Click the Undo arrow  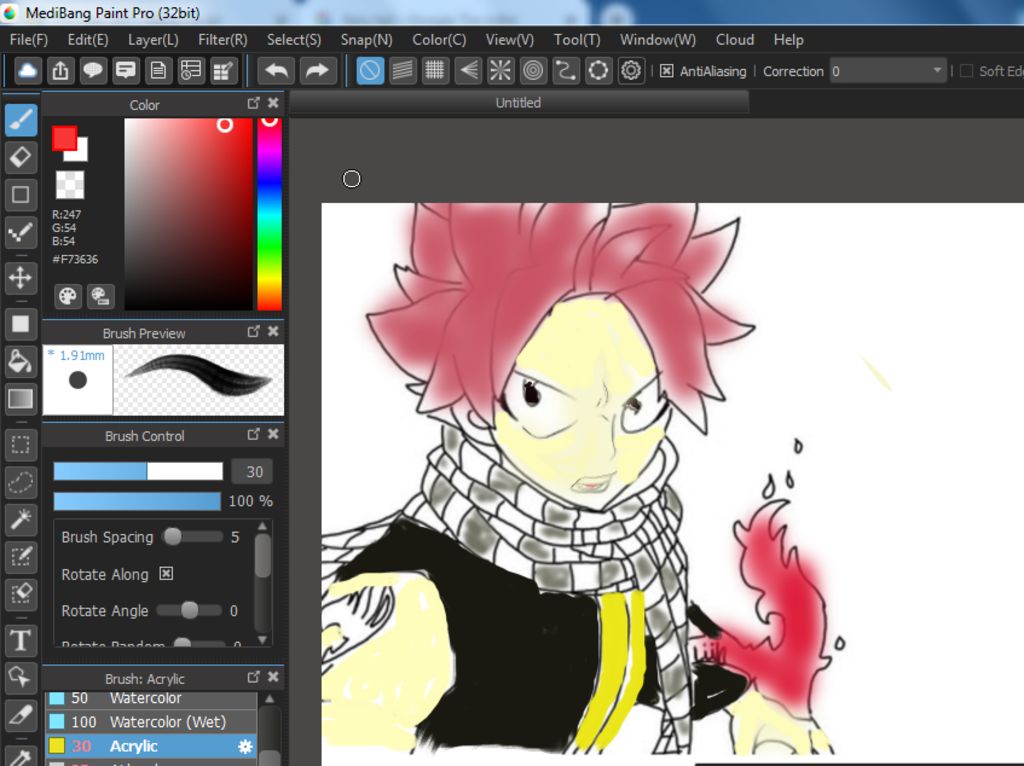(276, 71)
